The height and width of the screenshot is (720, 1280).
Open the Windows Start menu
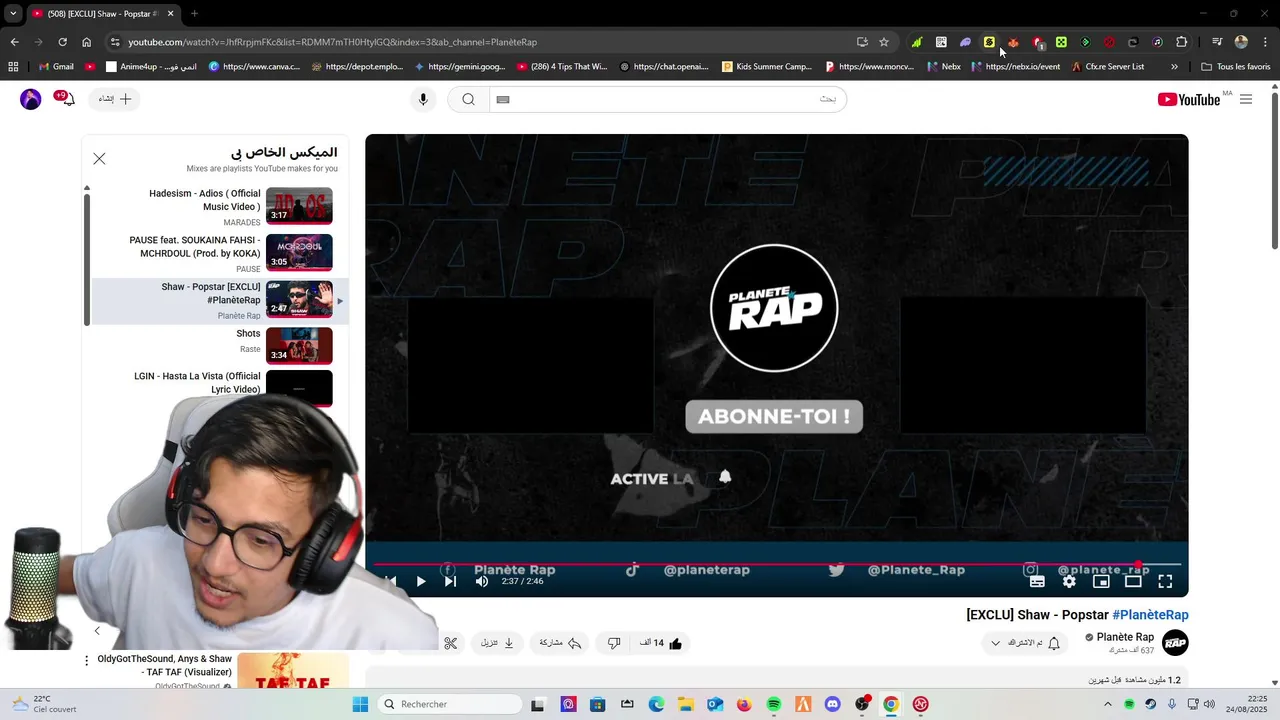[x=360, y=704]
